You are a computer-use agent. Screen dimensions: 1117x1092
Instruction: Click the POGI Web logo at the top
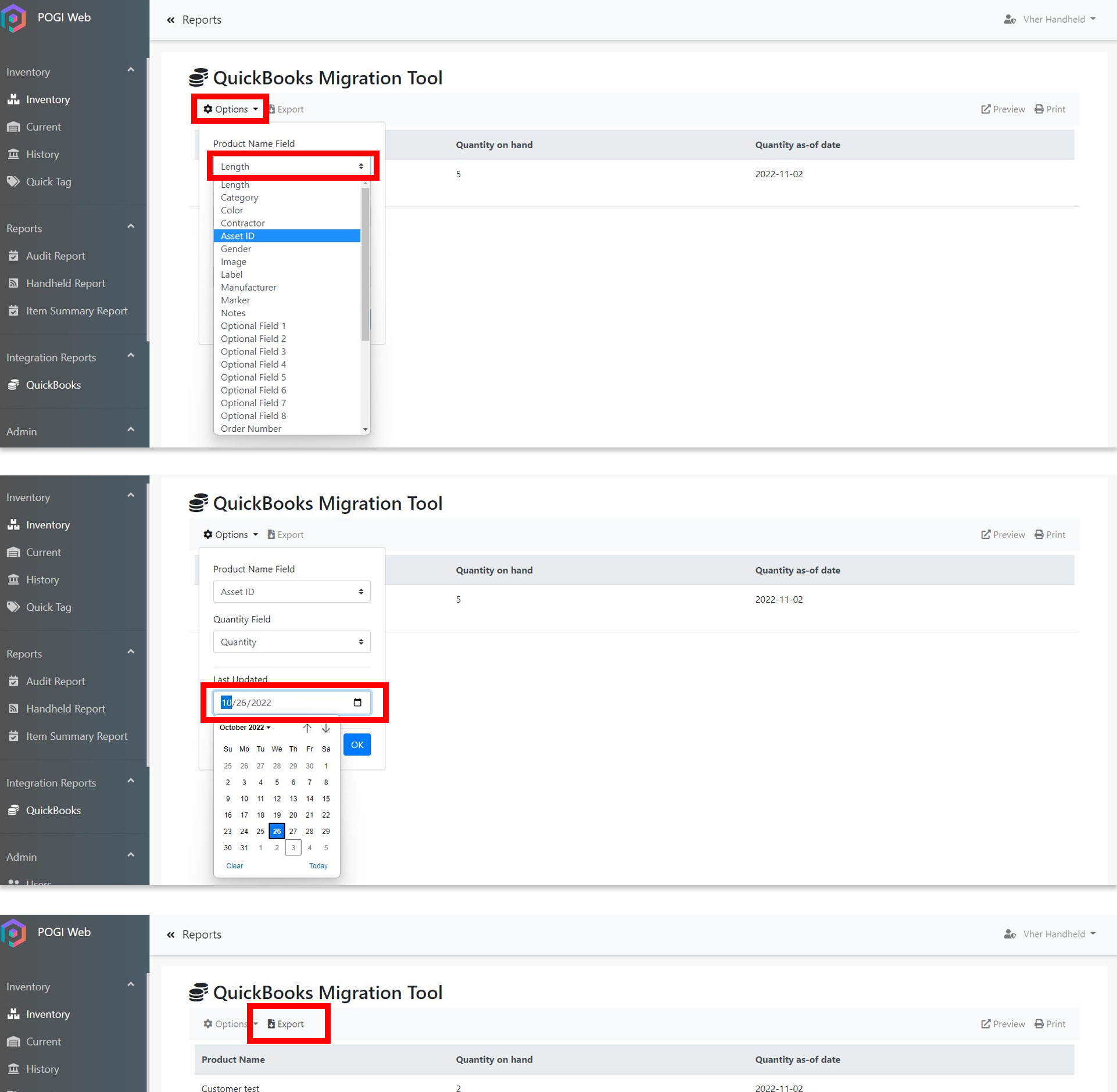(14, 17)
